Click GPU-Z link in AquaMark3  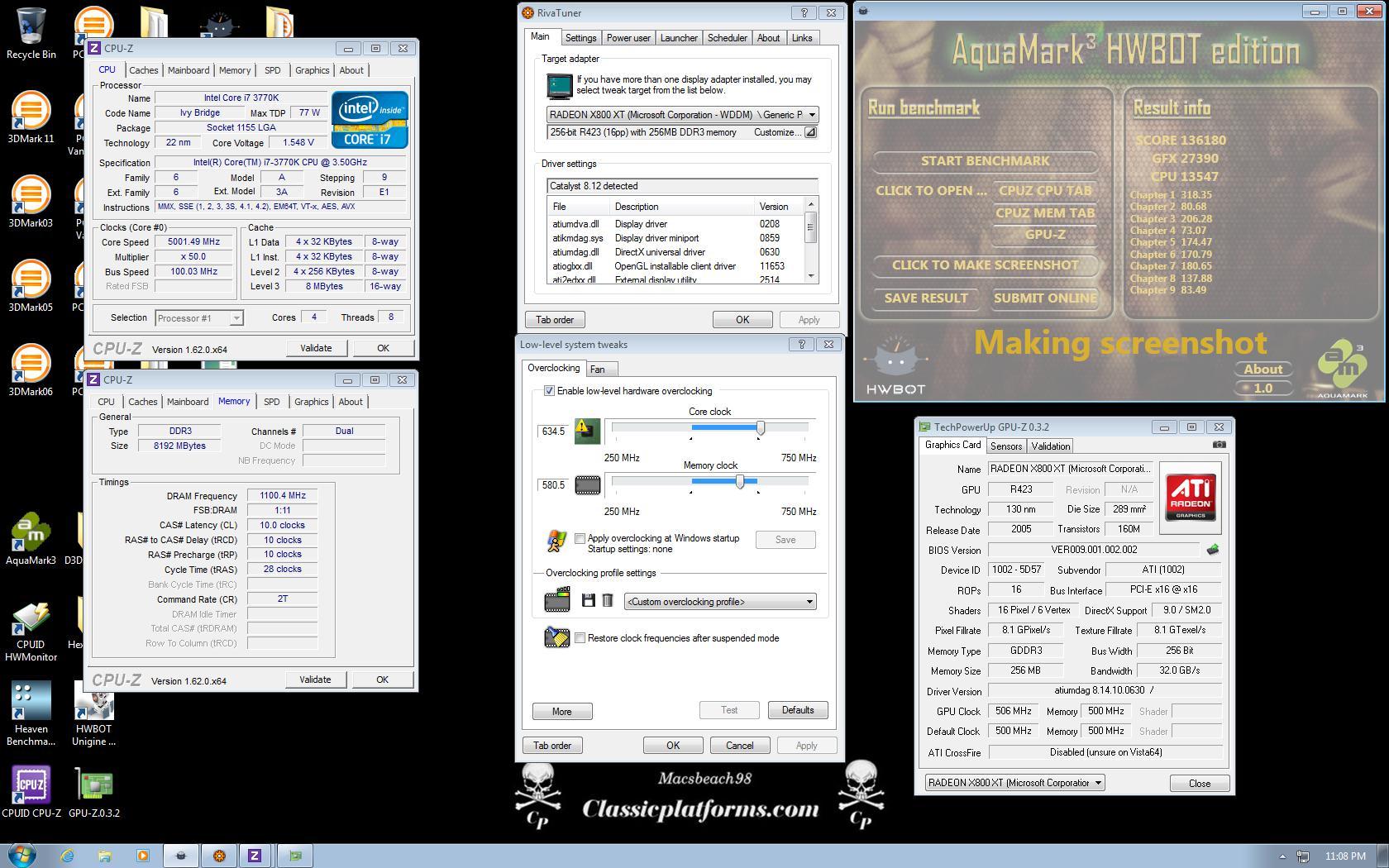pos(1045,235)
